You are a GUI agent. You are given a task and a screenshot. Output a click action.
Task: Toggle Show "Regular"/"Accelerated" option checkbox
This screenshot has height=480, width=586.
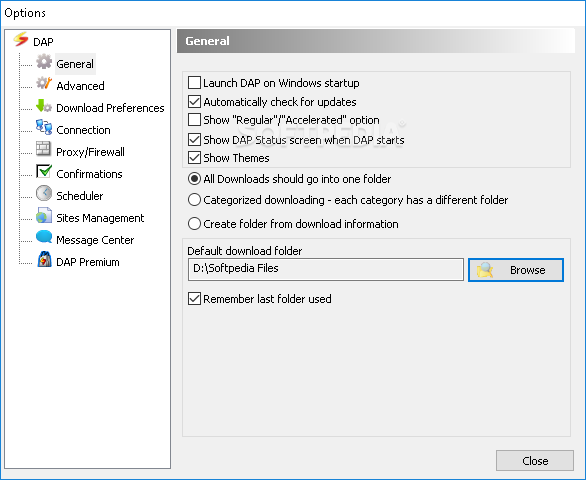tap(194, 120)
